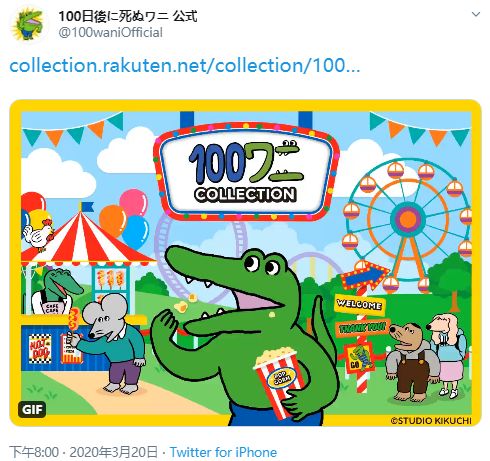
Task: Open the tweet timestamp 下午8:00 · 2020年3月20日
Action: tap(83, 452)
